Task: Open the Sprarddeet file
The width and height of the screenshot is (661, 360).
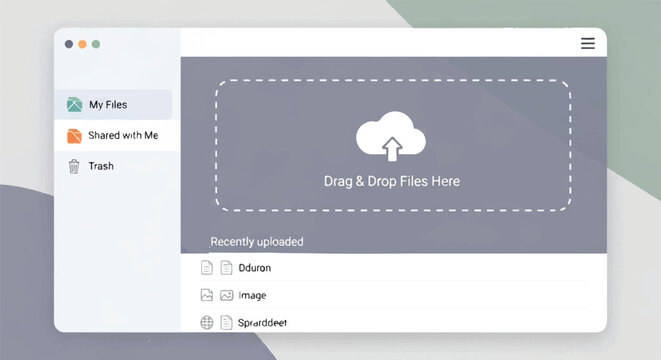Action: (394, 322)
